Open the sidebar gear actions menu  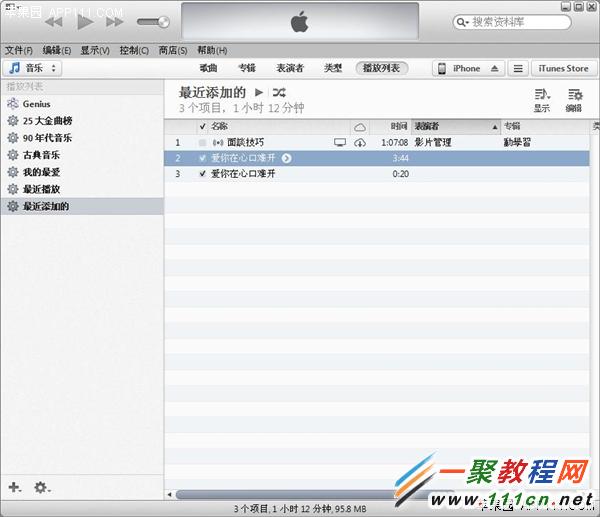pos(42,488)
